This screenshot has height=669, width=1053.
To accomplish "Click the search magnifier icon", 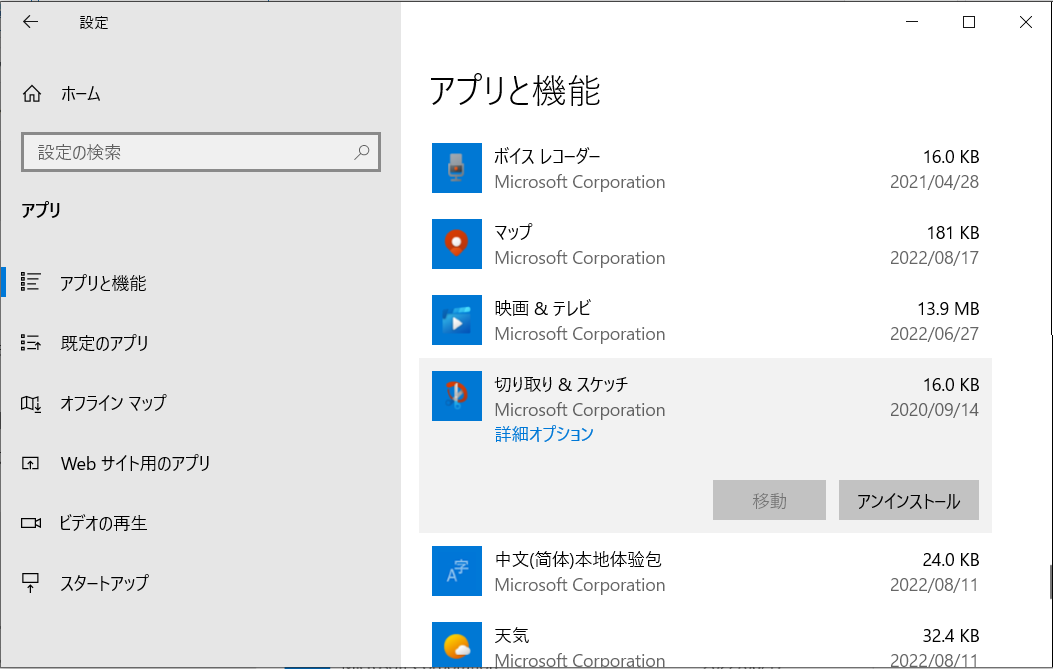I will (361, 152).
